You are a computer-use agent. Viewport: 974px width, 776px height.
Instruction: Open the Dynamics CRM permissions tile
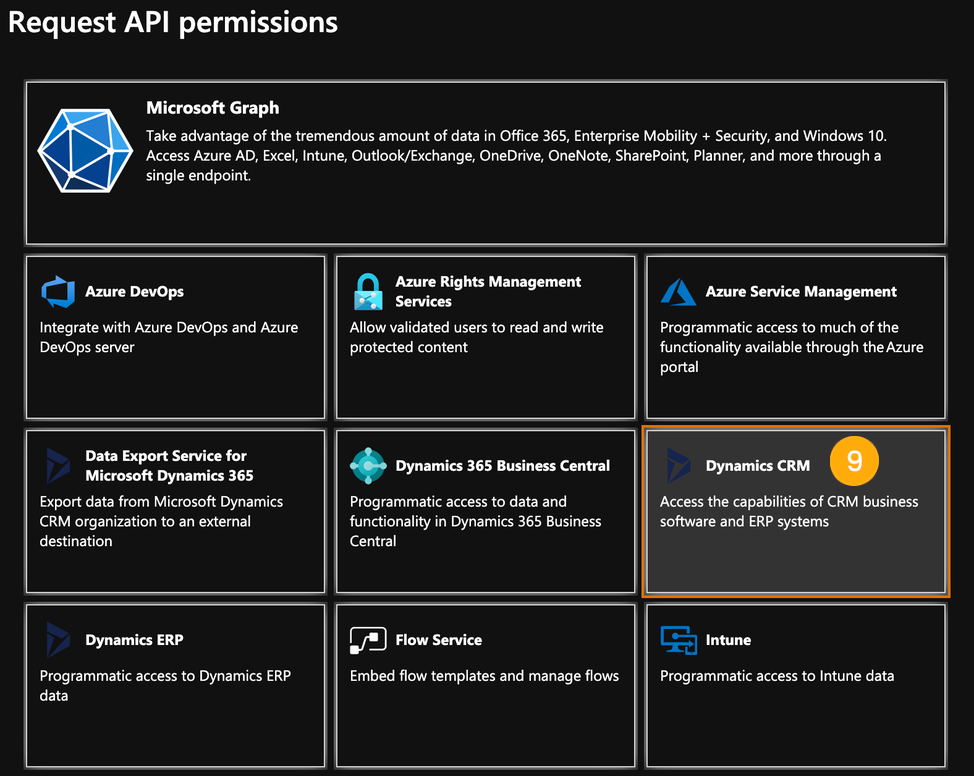tap(795, 512)
